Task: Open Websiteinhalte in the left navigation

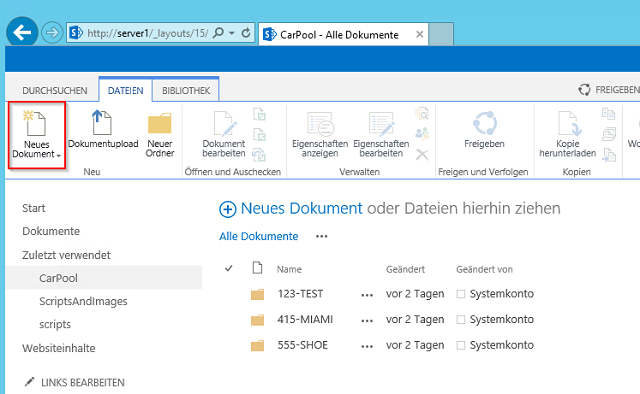Action: 58,348
